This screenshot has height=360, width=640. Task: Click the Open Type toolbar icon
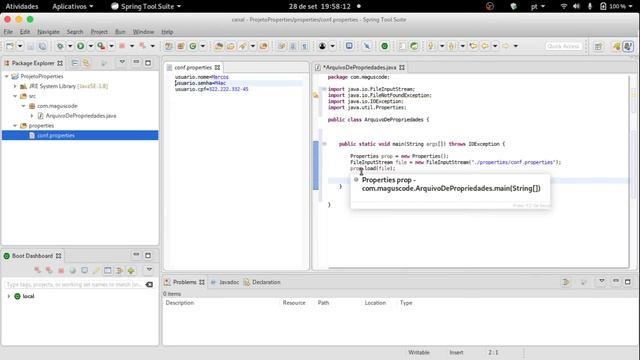point(219,46)
